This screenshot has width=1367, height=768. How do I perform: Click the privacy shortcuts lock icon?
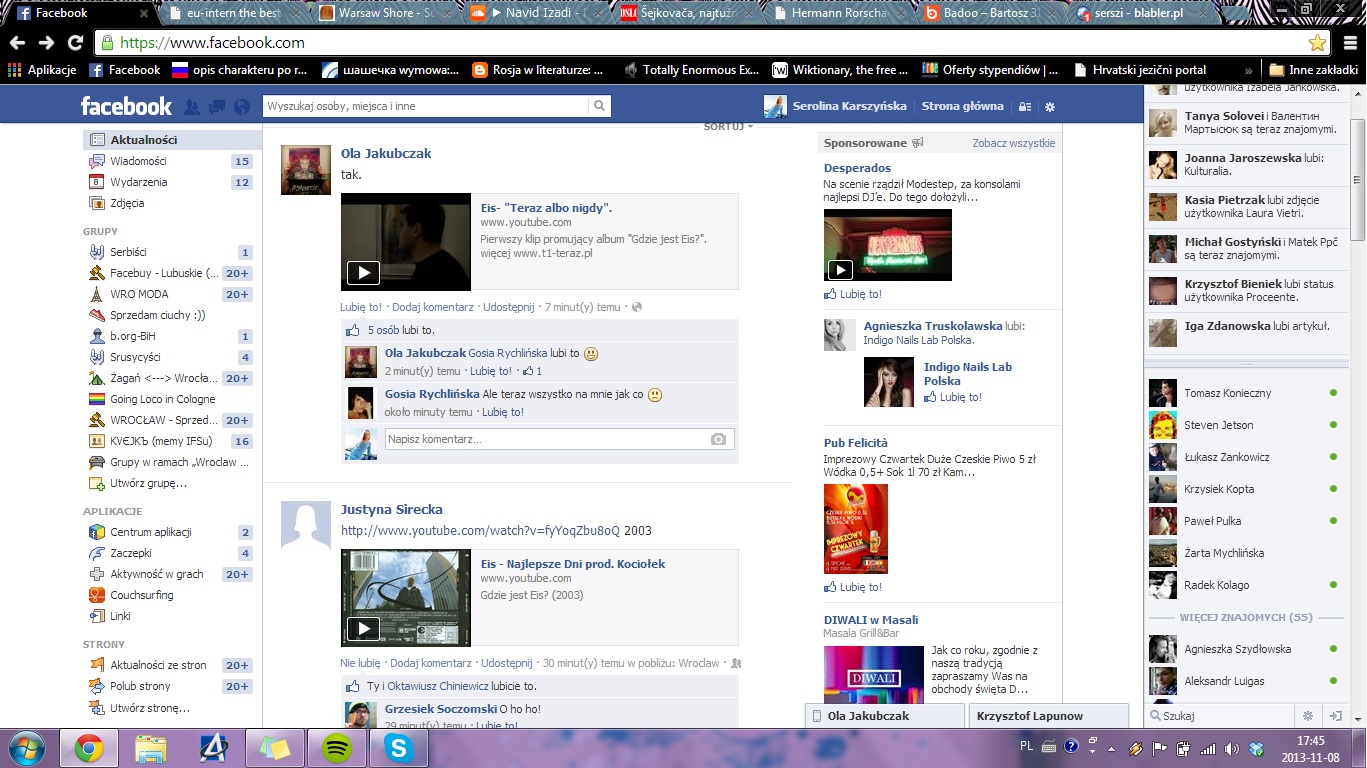1025,107
